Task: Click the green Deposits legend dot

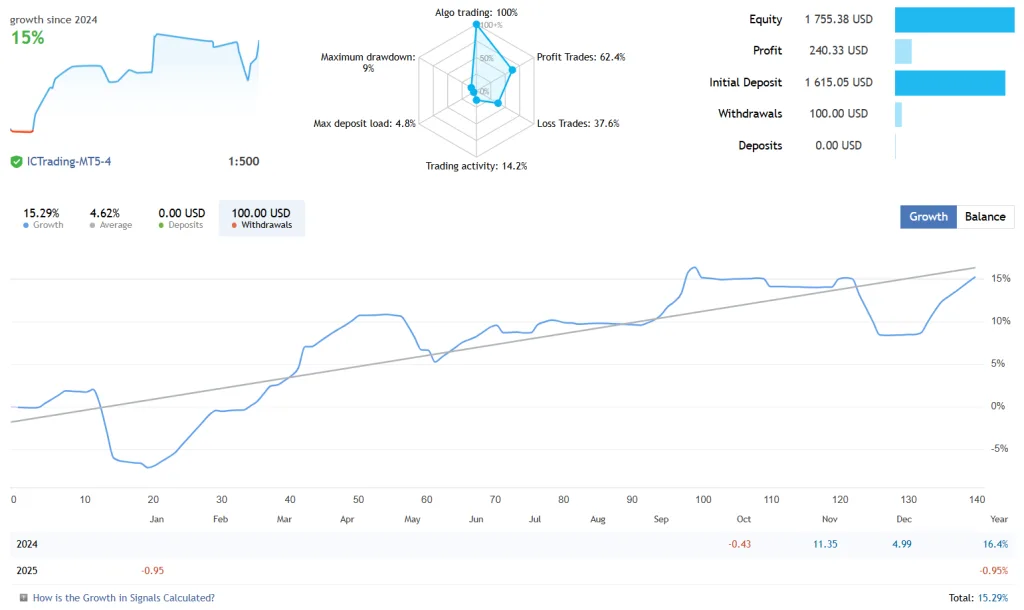Action: coord(161,225)
